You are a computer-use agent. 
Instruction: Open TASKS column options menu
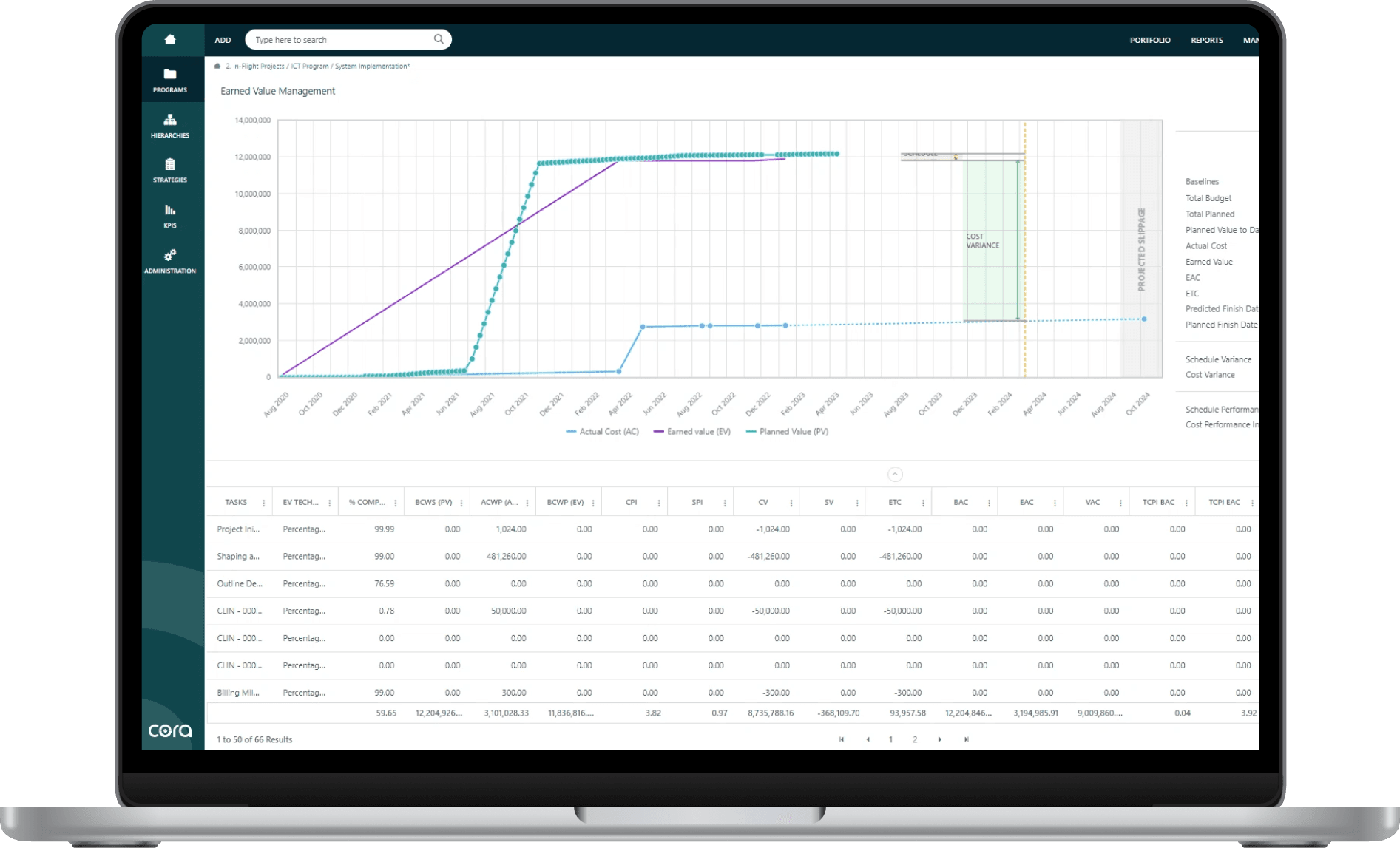pos(264,503)
